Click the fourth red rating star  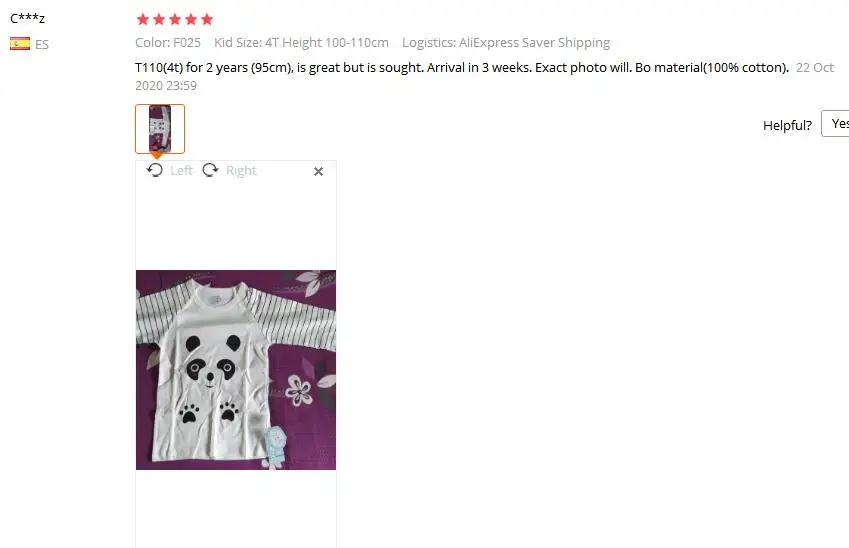(x=191, y=19)
